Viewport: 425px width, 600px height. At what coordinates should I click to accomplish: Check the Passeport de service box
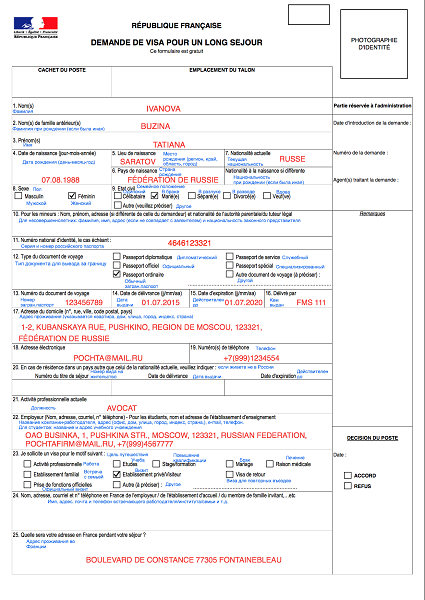(x=230, y=256)
